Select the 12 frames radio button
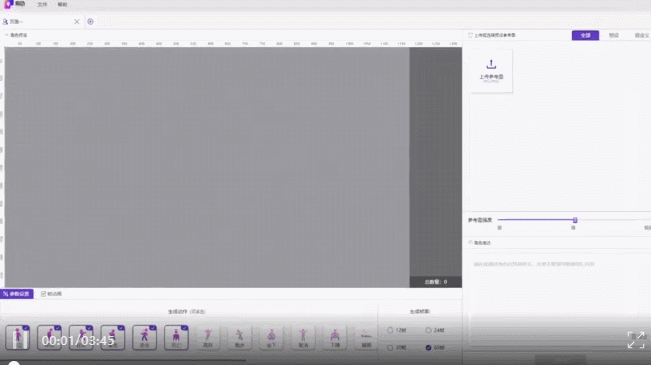651x365 pixels. 390,330
